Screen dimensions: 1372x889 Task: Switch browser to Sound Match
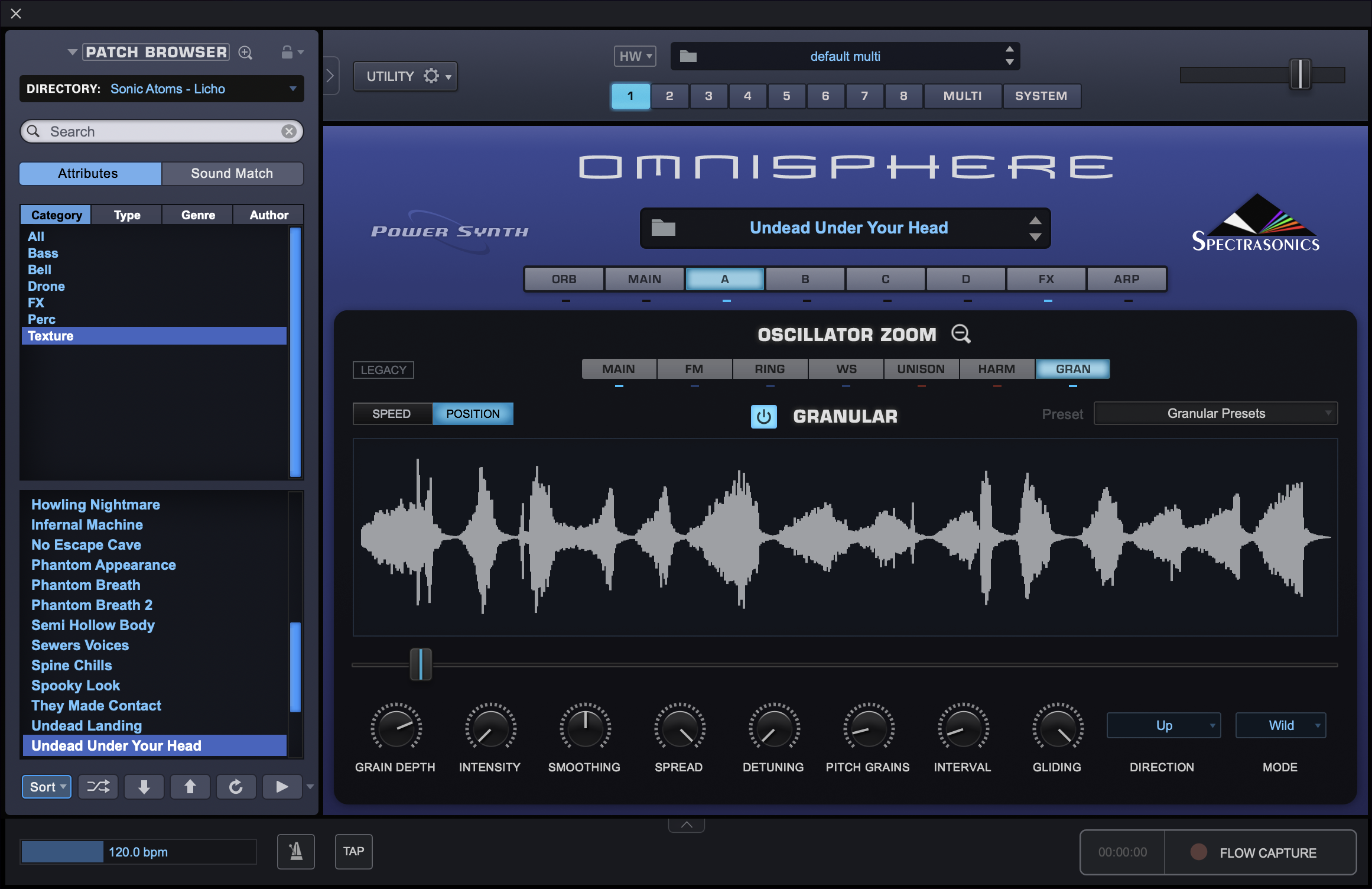[x=232, y=174]
